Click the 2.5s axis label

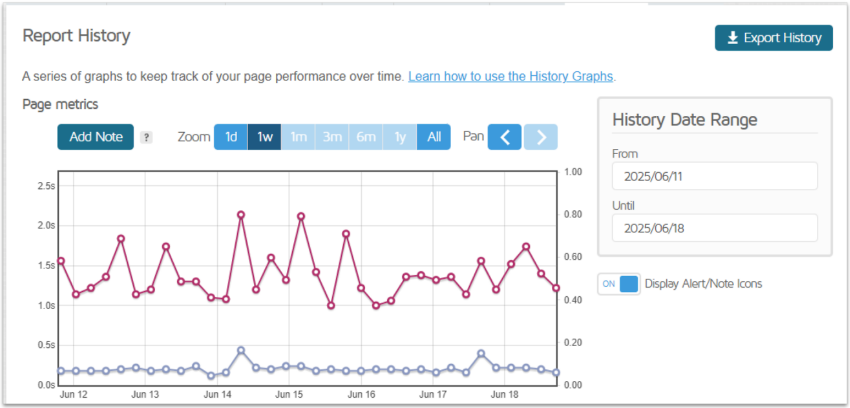click(x=47, y=186)
